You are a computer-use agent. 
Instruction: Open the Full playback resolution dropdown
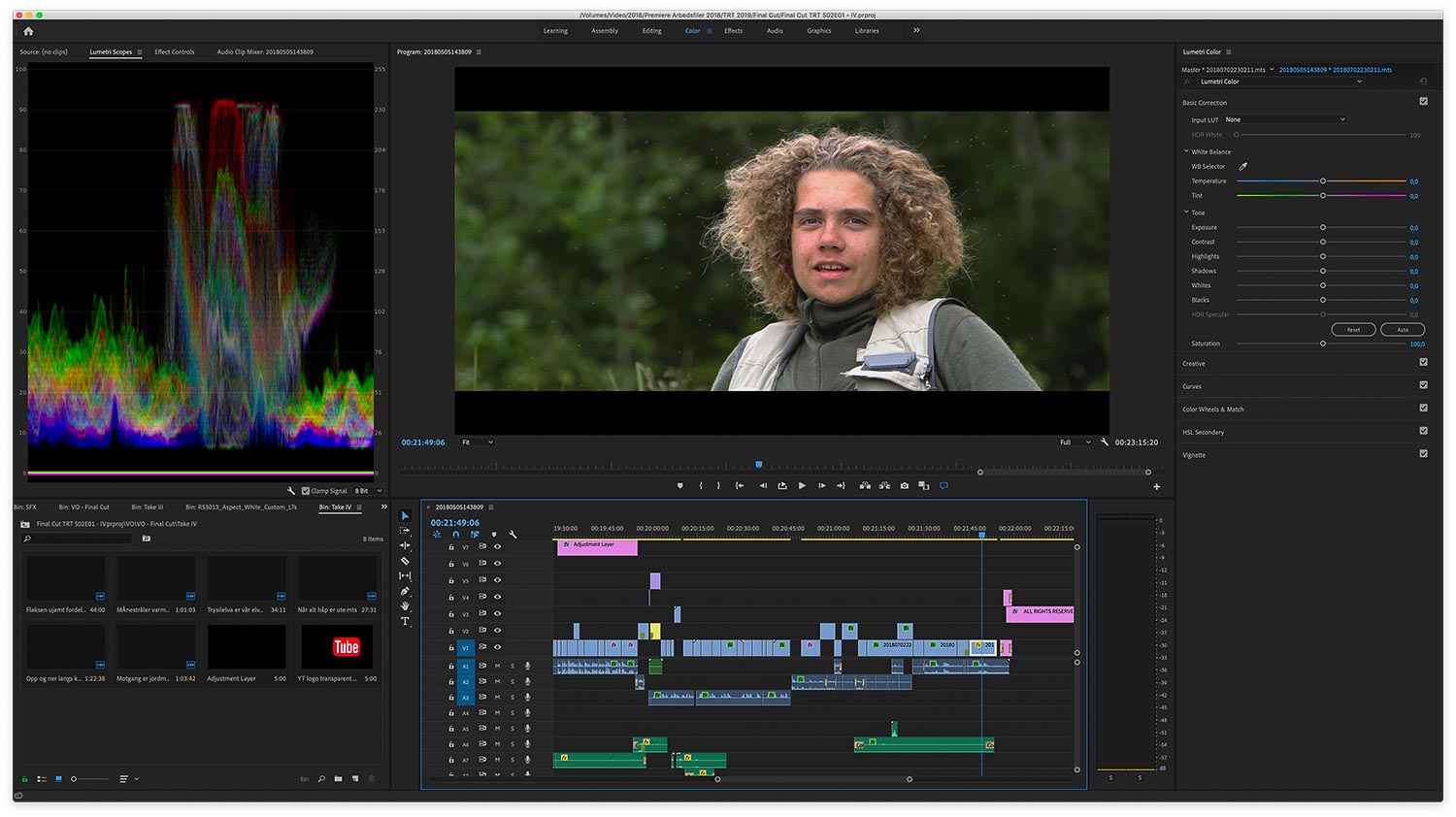click(1075, 441)
